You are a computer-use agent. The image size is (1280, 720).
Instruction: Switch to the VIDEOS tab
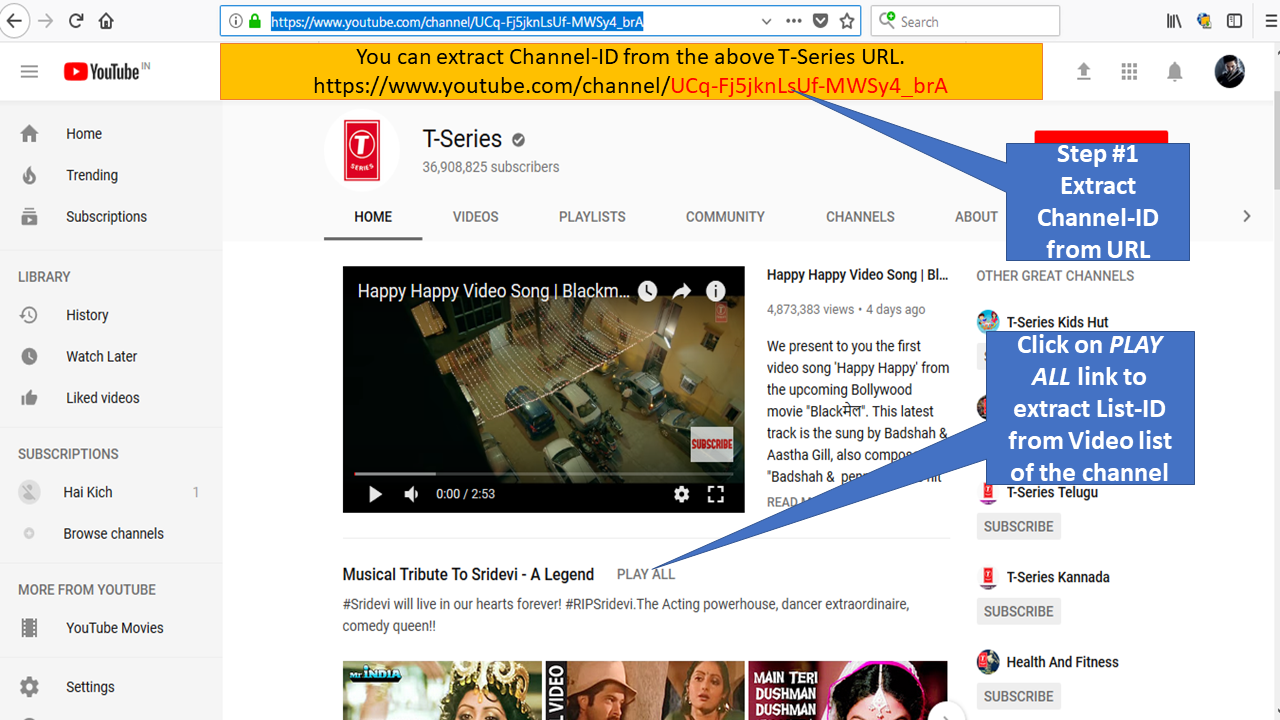click(475, 217)
